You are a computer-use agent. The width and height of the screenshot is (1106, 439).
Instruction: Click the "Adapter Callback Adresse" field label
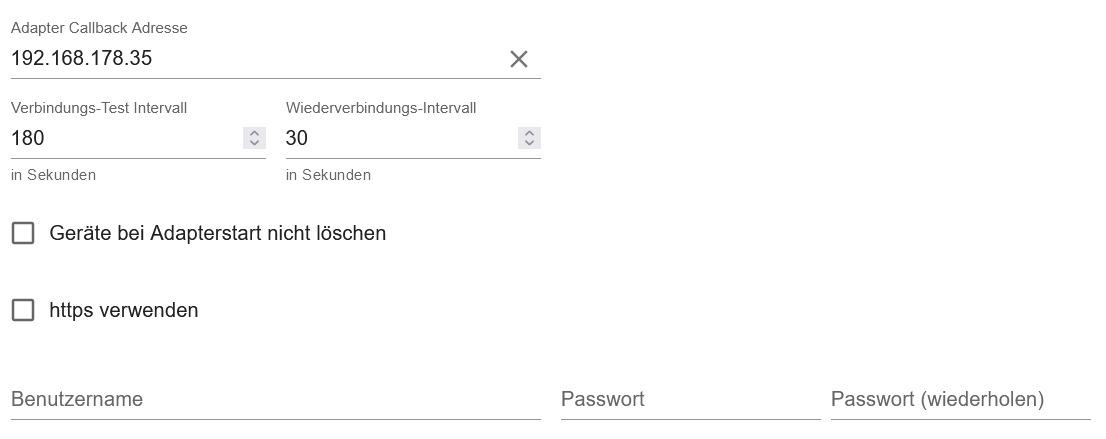99,28
